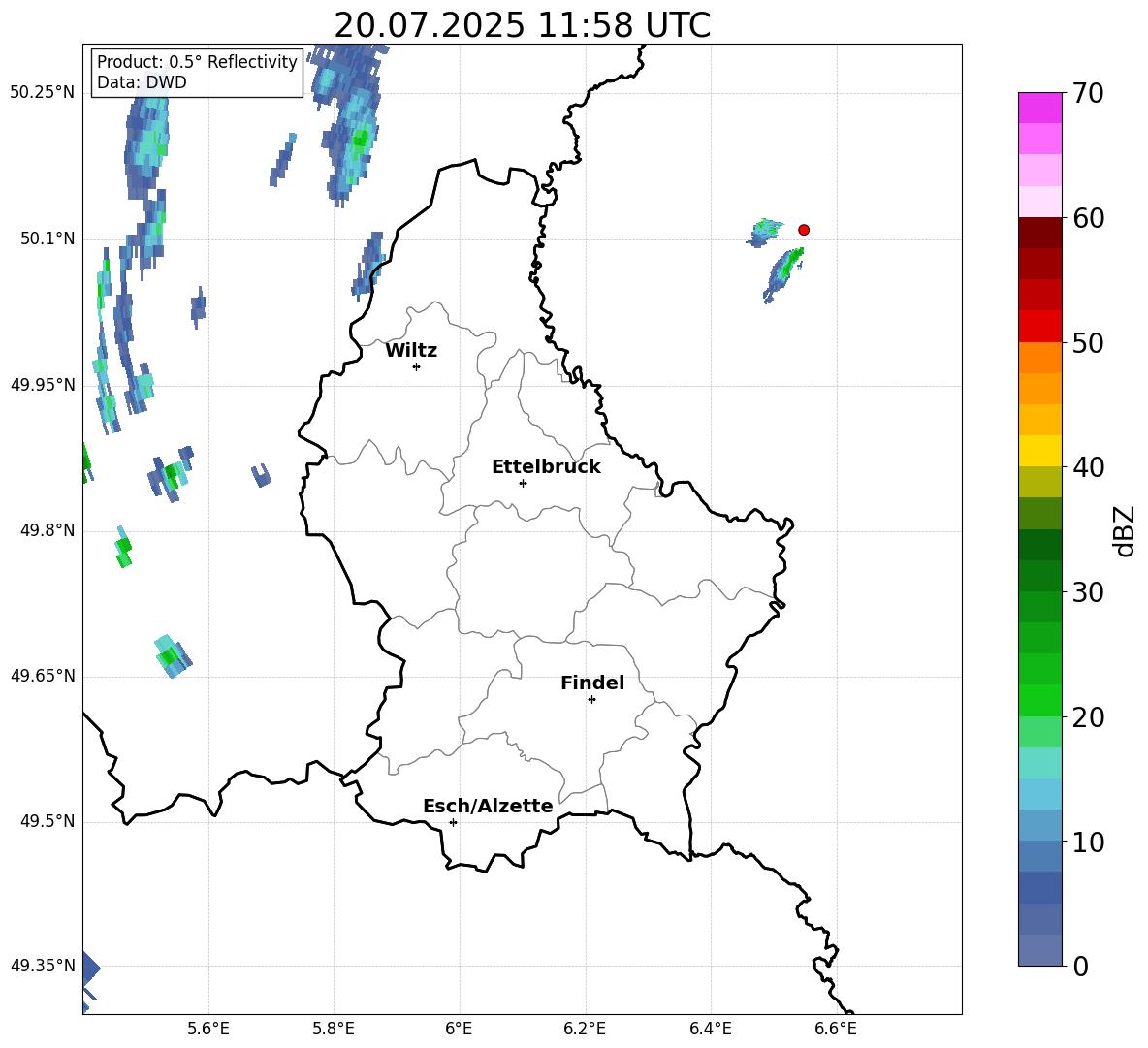Click the 5.8°E longitude label
The width and height of the screenshot is (1148, 1048).
click(x=334, y=1029)
